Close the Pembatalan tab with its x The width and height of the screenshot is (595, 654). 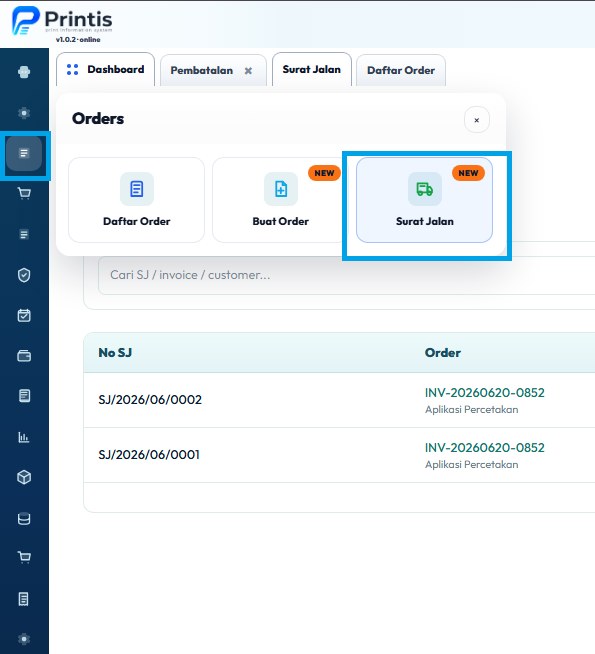pos(248,70)
